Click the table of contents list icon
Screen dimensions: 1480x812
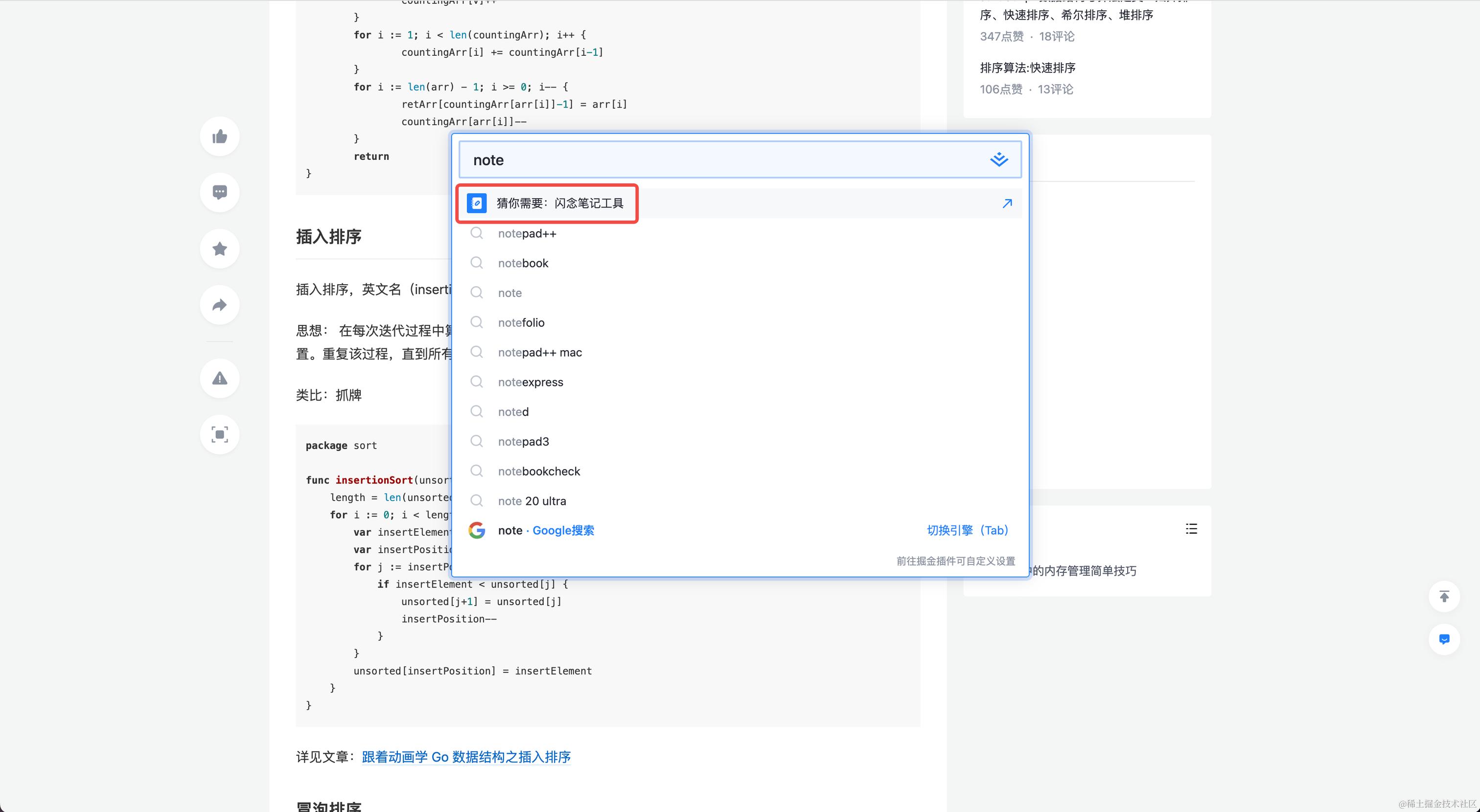[x=1191, y=529]
